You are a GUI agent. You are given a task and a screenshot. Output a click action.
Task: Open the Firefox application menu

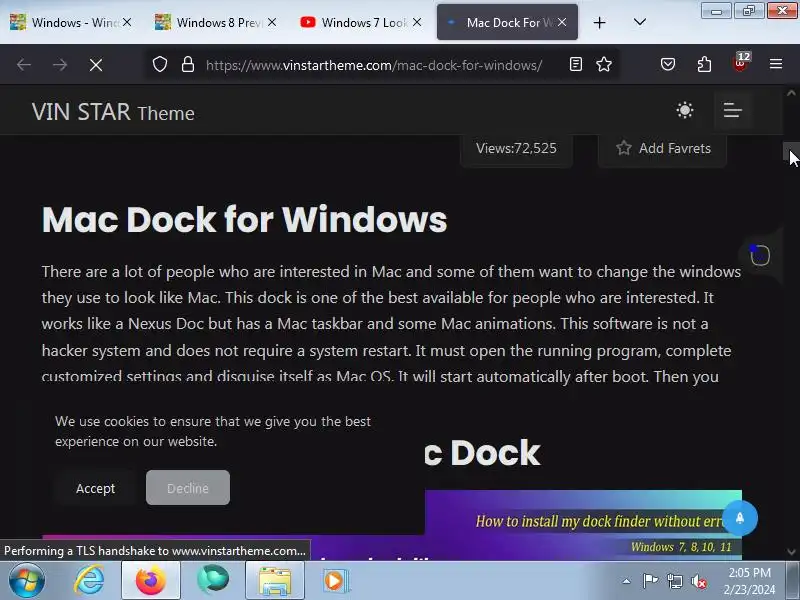click(776, 64)
